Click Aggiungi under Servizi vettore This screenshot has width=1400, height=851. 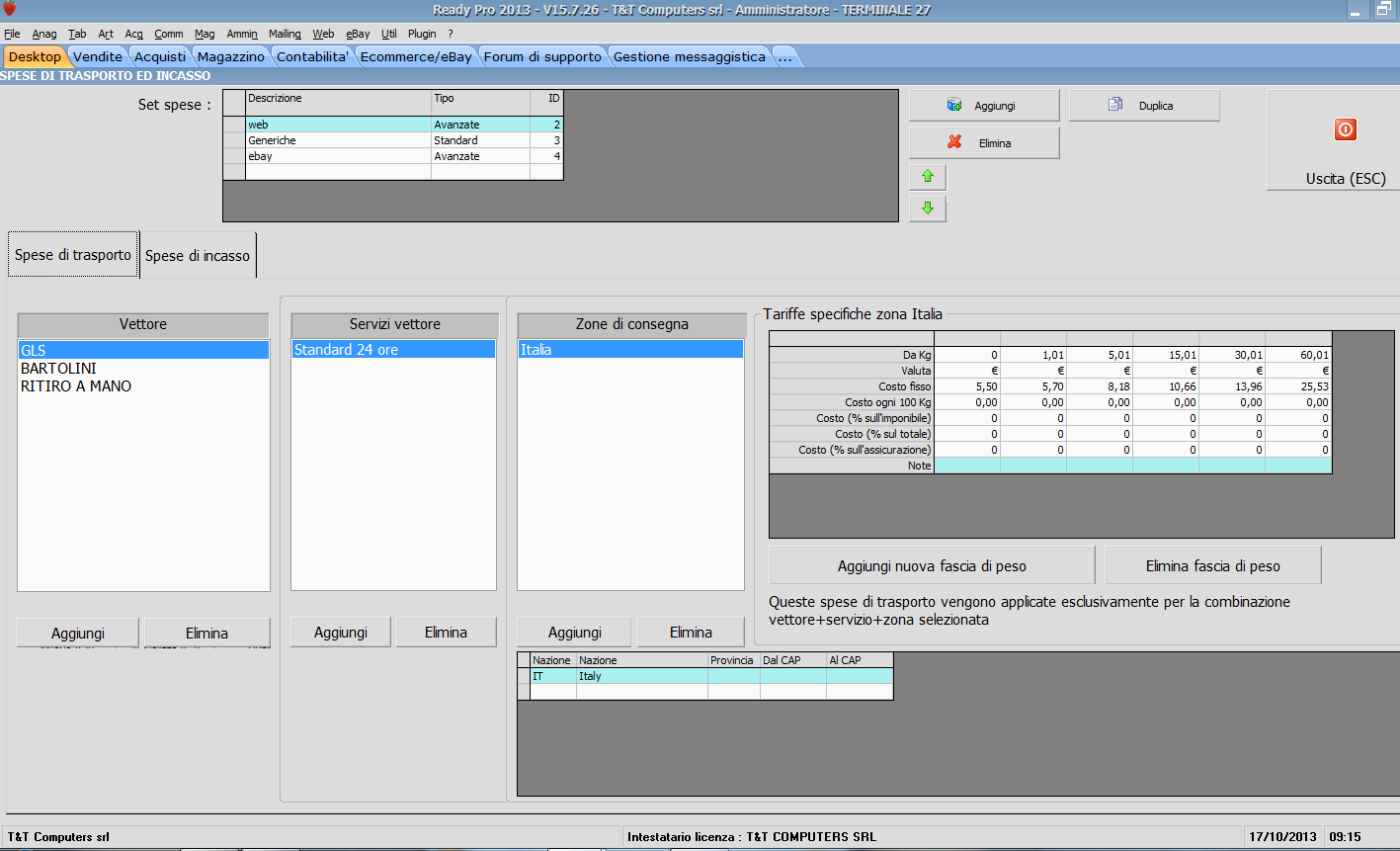pos(341,633)
